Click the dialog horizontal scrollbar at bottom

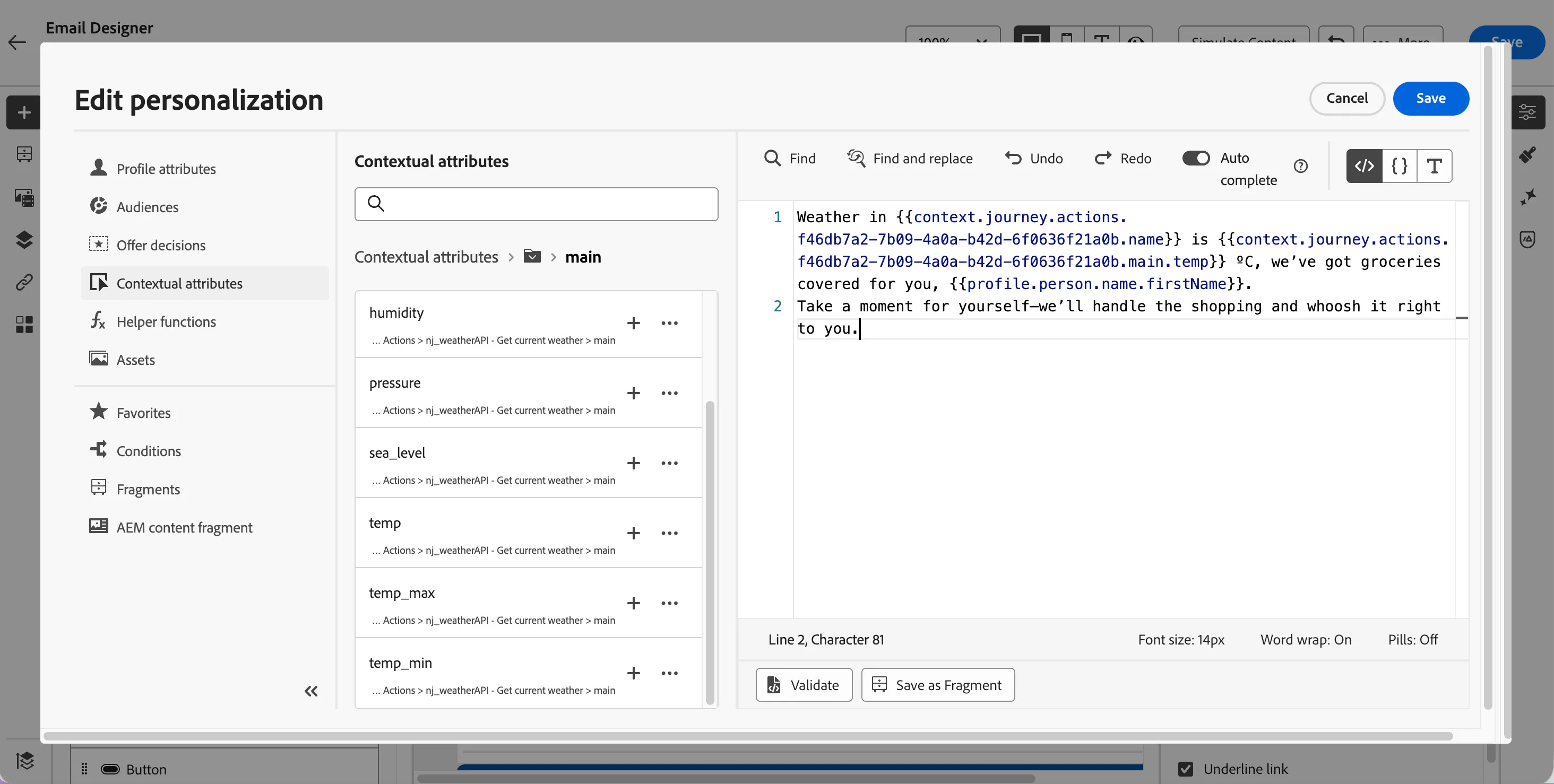pyautogui.click(x=748, y=736)
